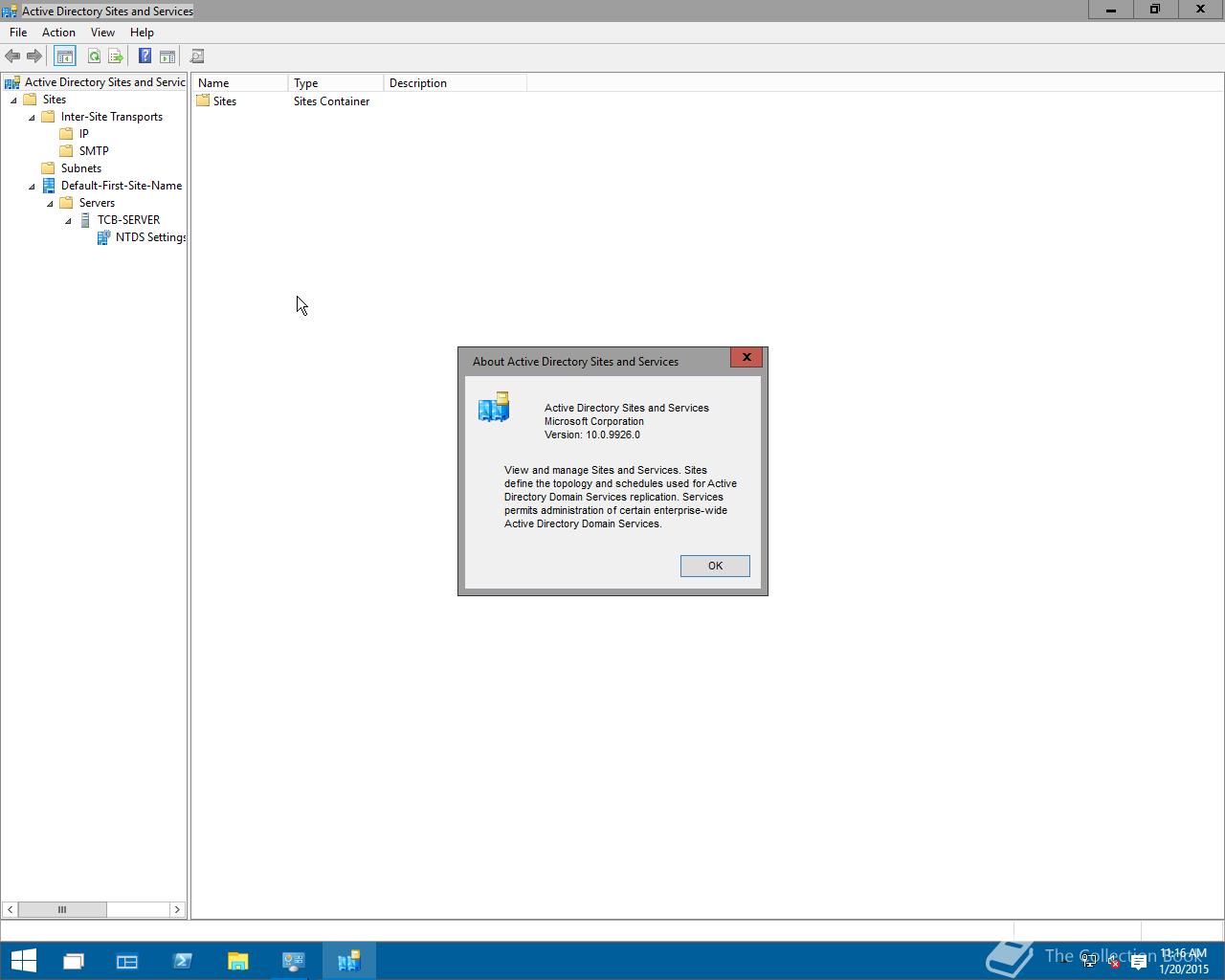
Task: Collapse the Servers node arrow
Action: pyautogui.click(x=50, y=203)
